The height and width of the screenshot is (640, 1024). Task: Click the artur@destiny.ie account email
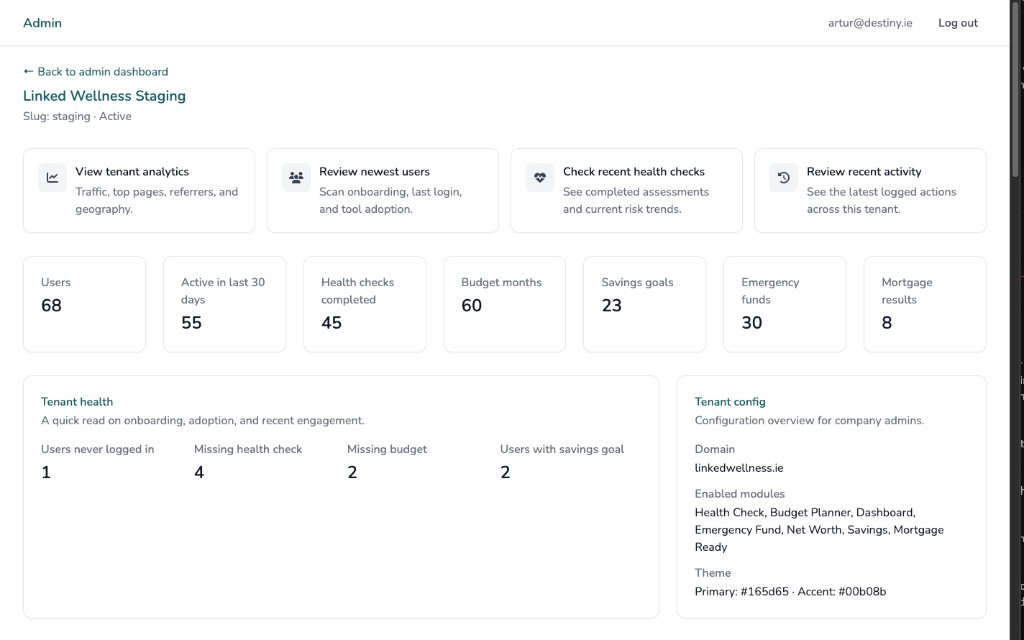click(870, 23)
